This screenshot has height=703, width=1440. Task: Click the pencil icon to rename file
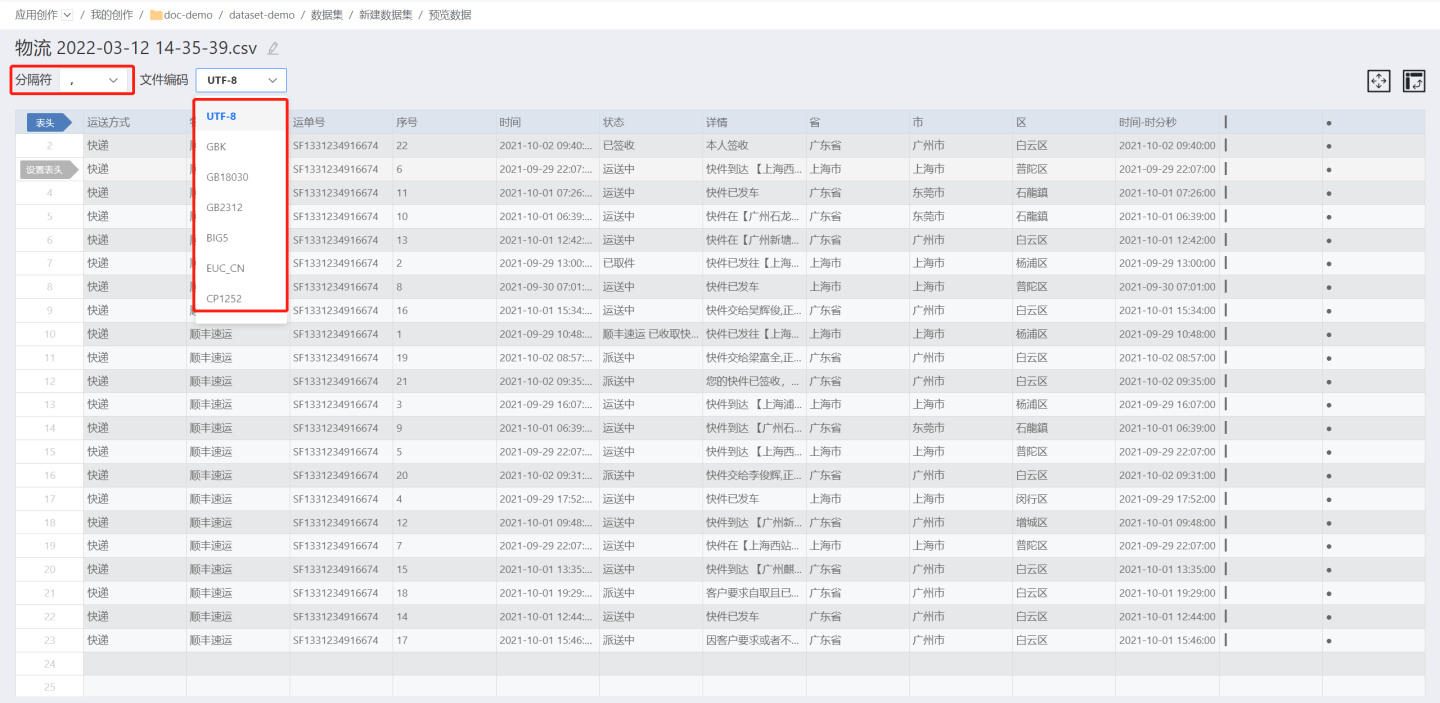pyautogui.click(x=273, y=48)
